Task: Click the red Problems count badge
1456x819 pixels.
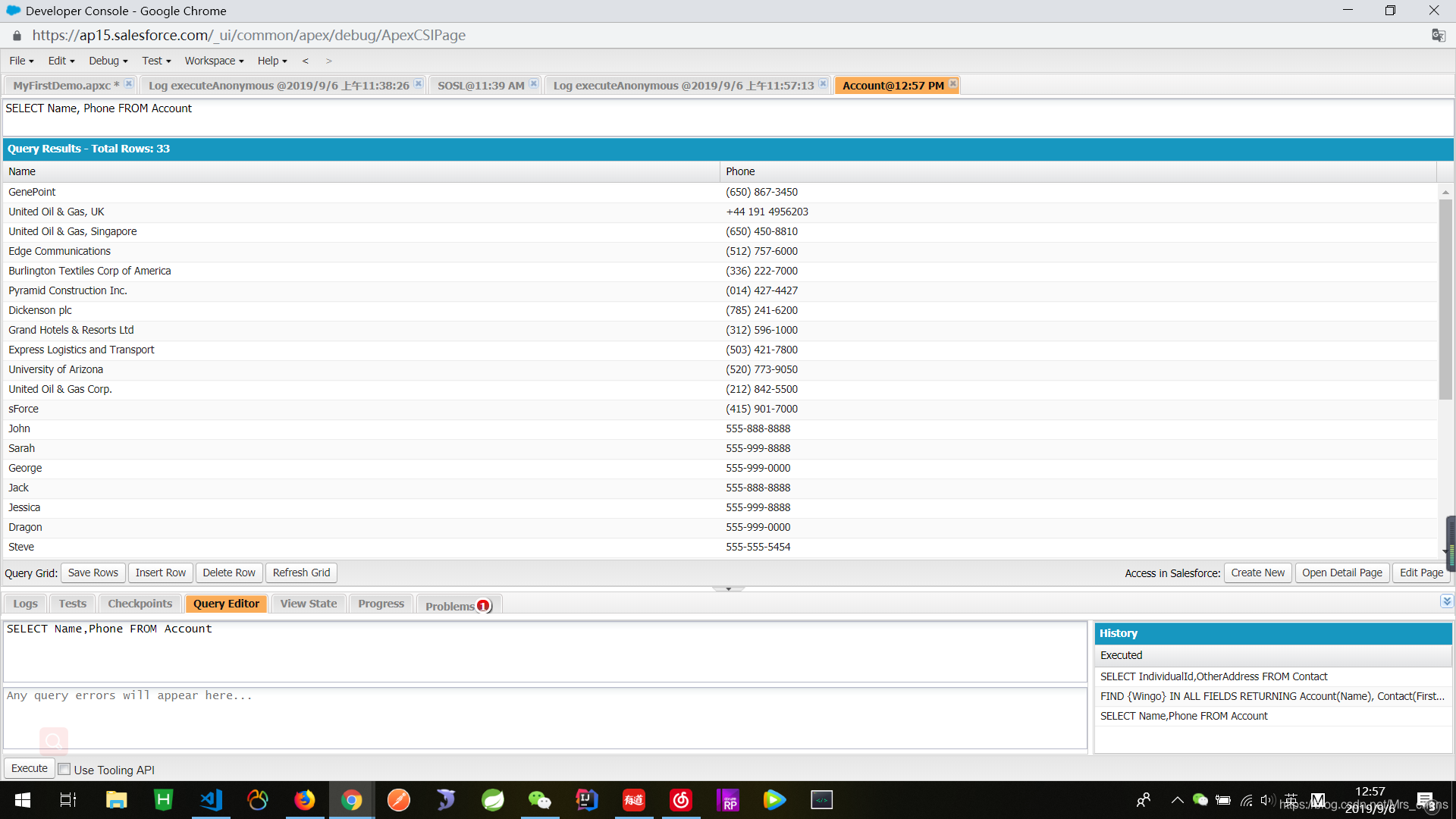Action: (x=483, y=606)
